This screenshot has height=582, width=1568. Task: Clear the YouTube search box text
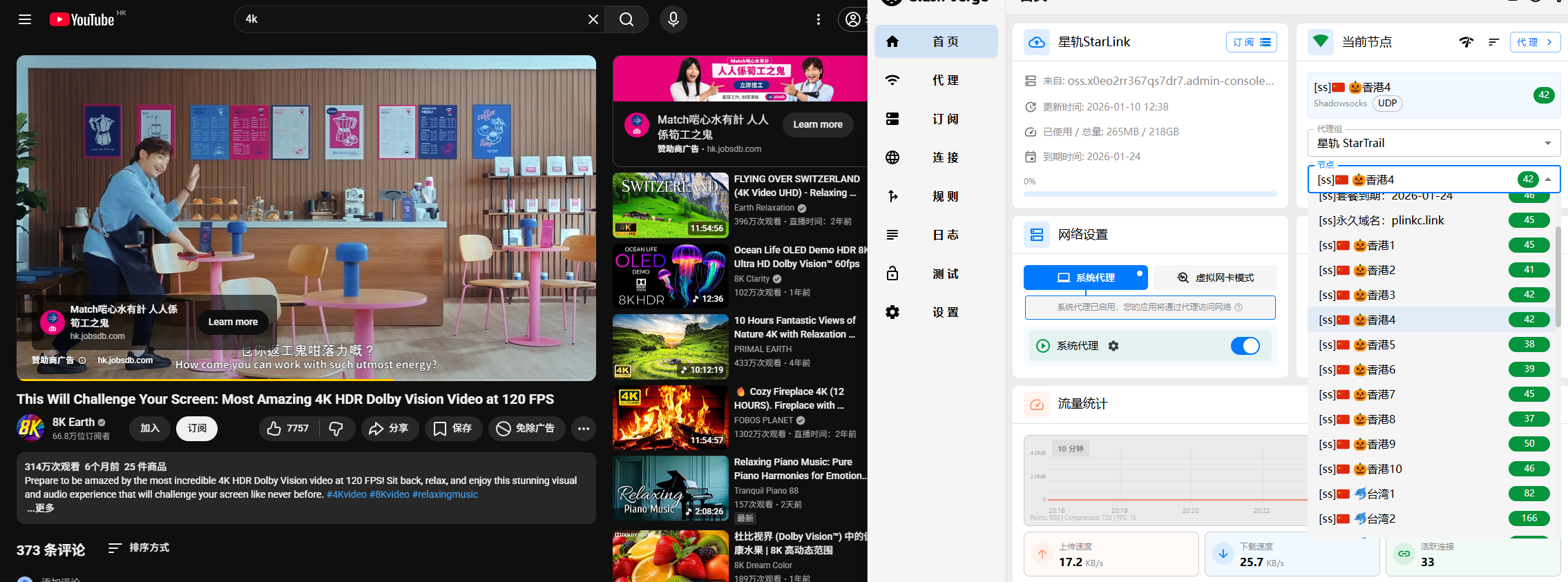click(593, 19)
